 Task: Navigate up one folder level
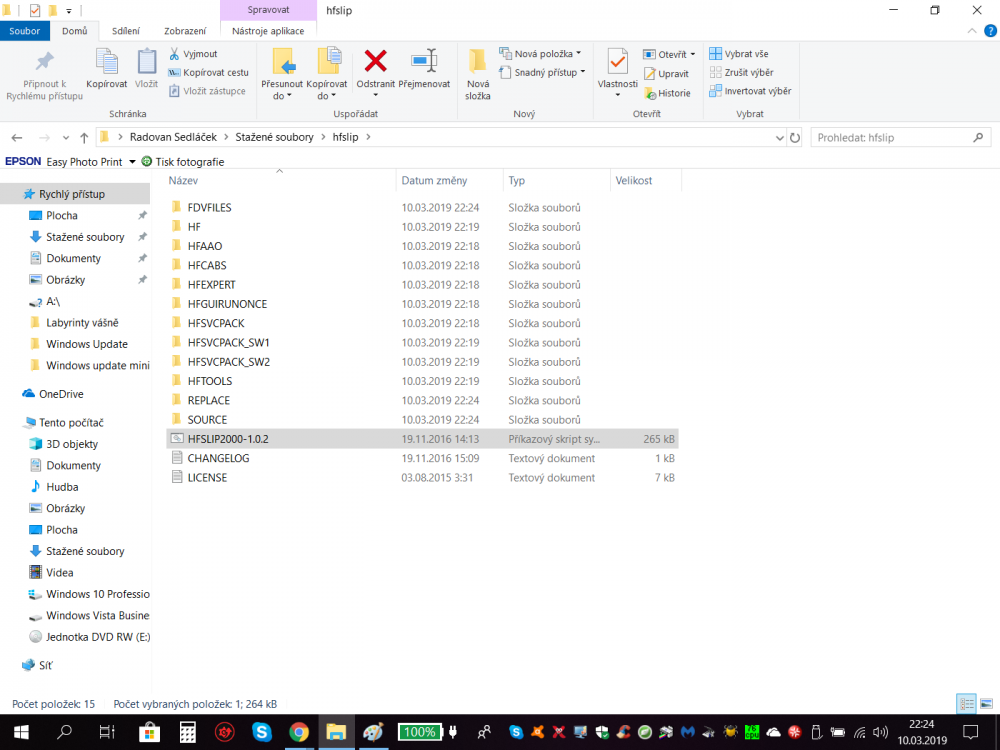pyautogui.click(x=84, y=137)
